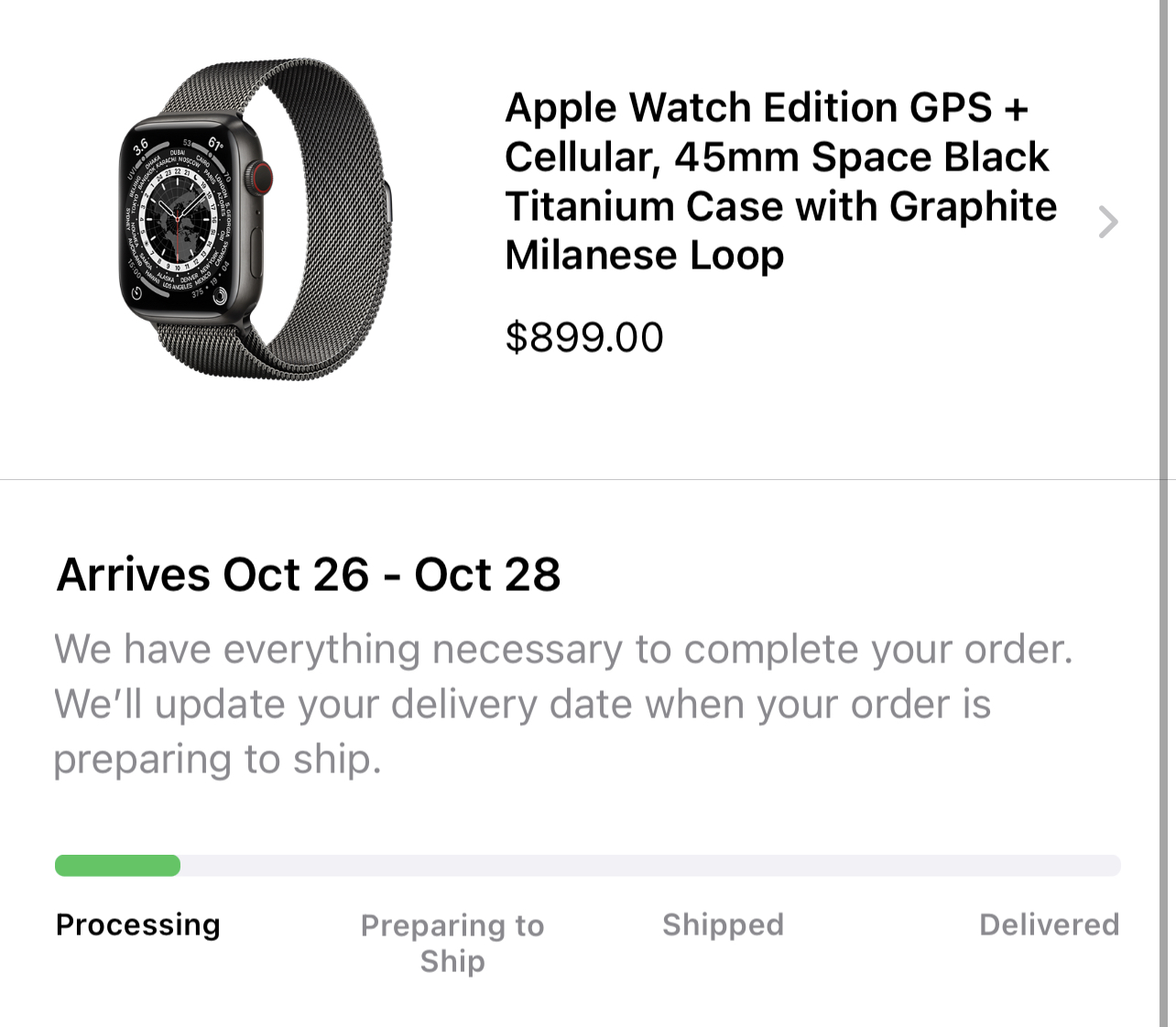Select the Delivered status step

(1049, 924)
